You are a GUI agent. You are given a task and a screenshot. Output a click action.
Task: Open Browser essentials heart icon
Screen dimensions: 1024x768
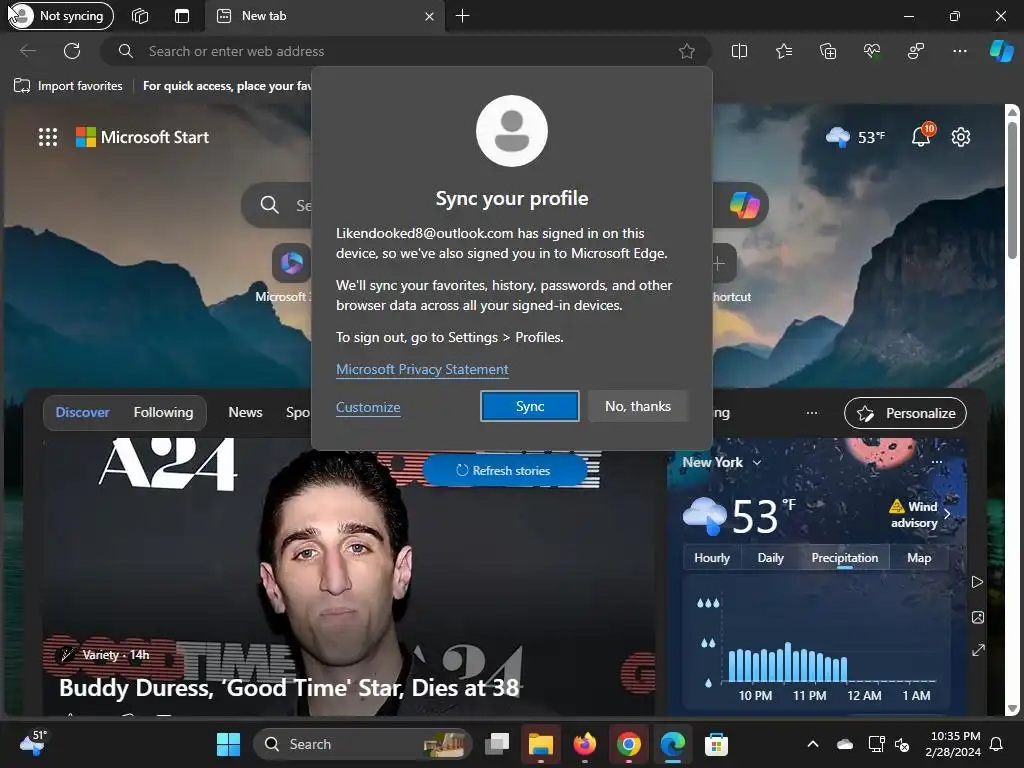point(872,51)
